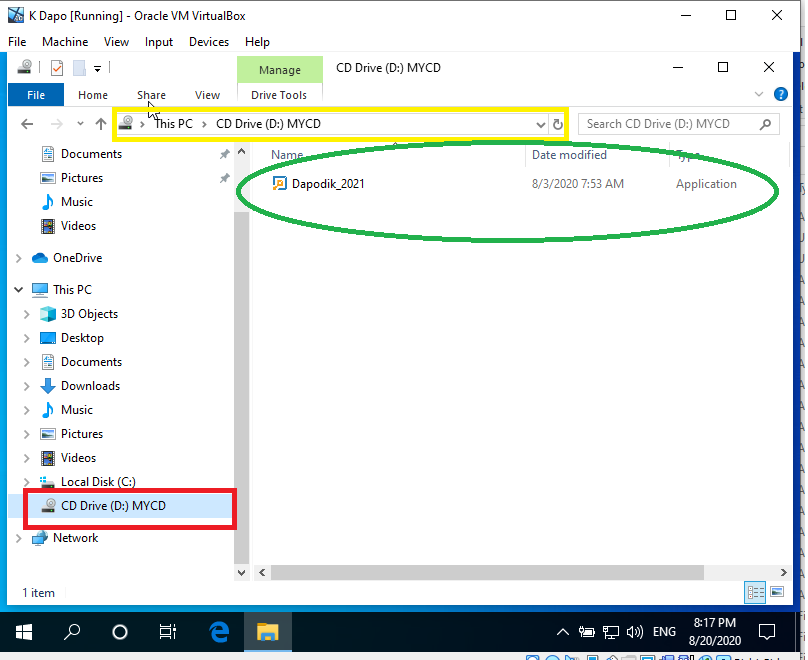Click the CD drive icon in title bar
This screenshot has width=808, height=660.
[x=24, y=67]
